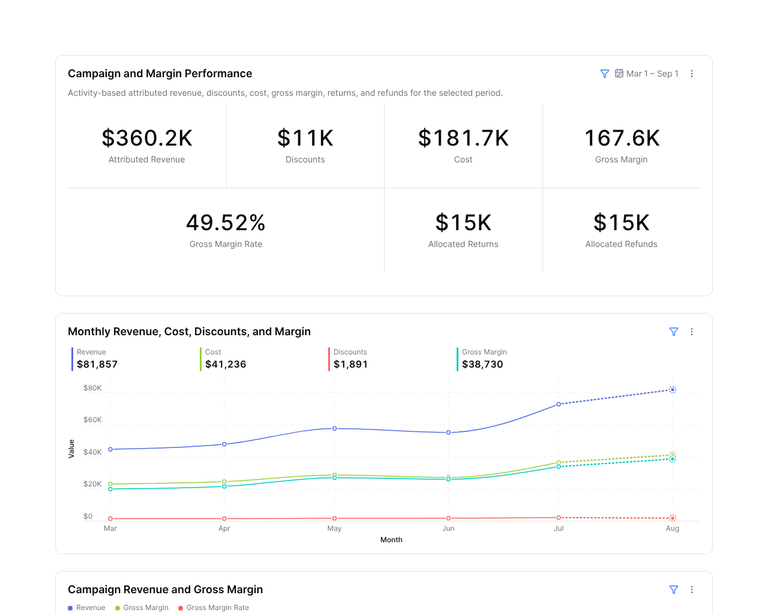
Task: Open filter on Campaign Revenue and Gross Margin card
Action: click(673, 590)
